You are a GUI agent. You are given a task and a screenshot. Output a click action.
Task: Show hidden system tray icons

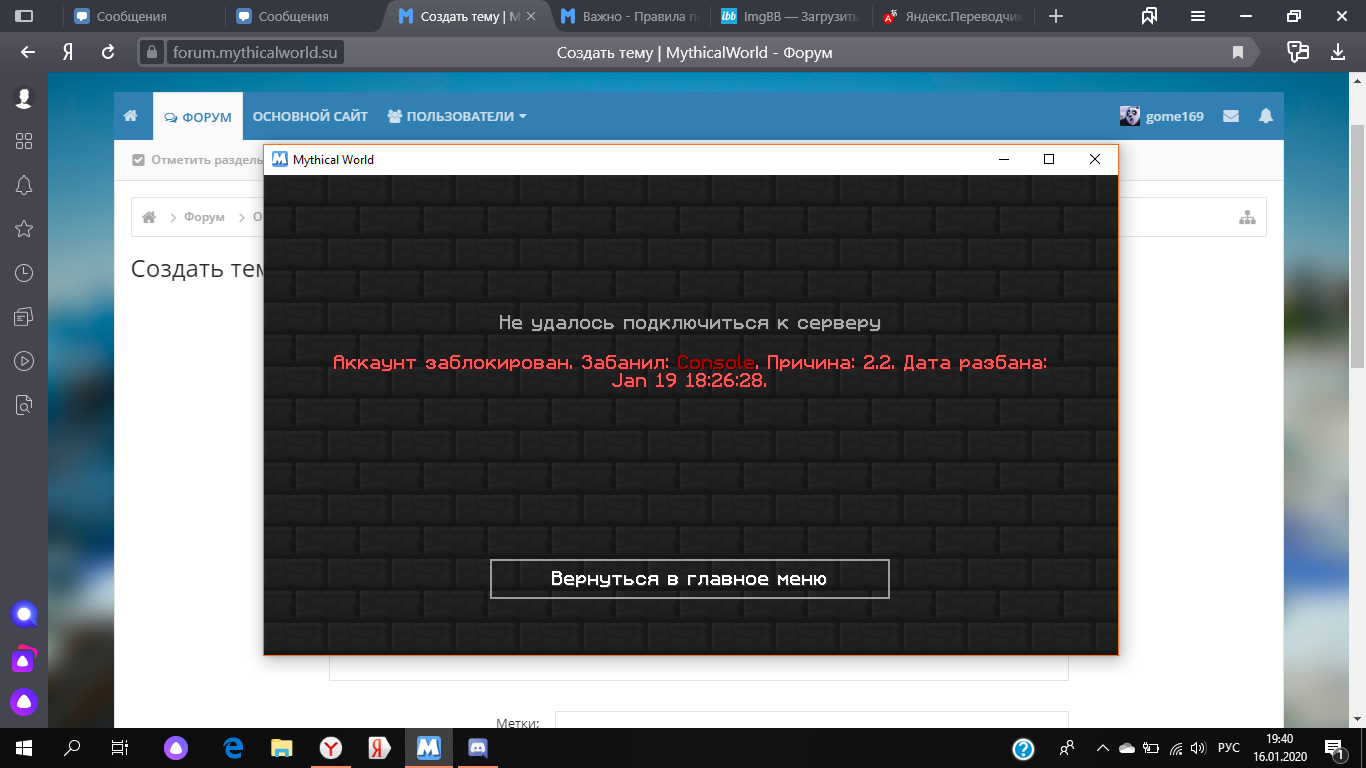(1102, 748)
